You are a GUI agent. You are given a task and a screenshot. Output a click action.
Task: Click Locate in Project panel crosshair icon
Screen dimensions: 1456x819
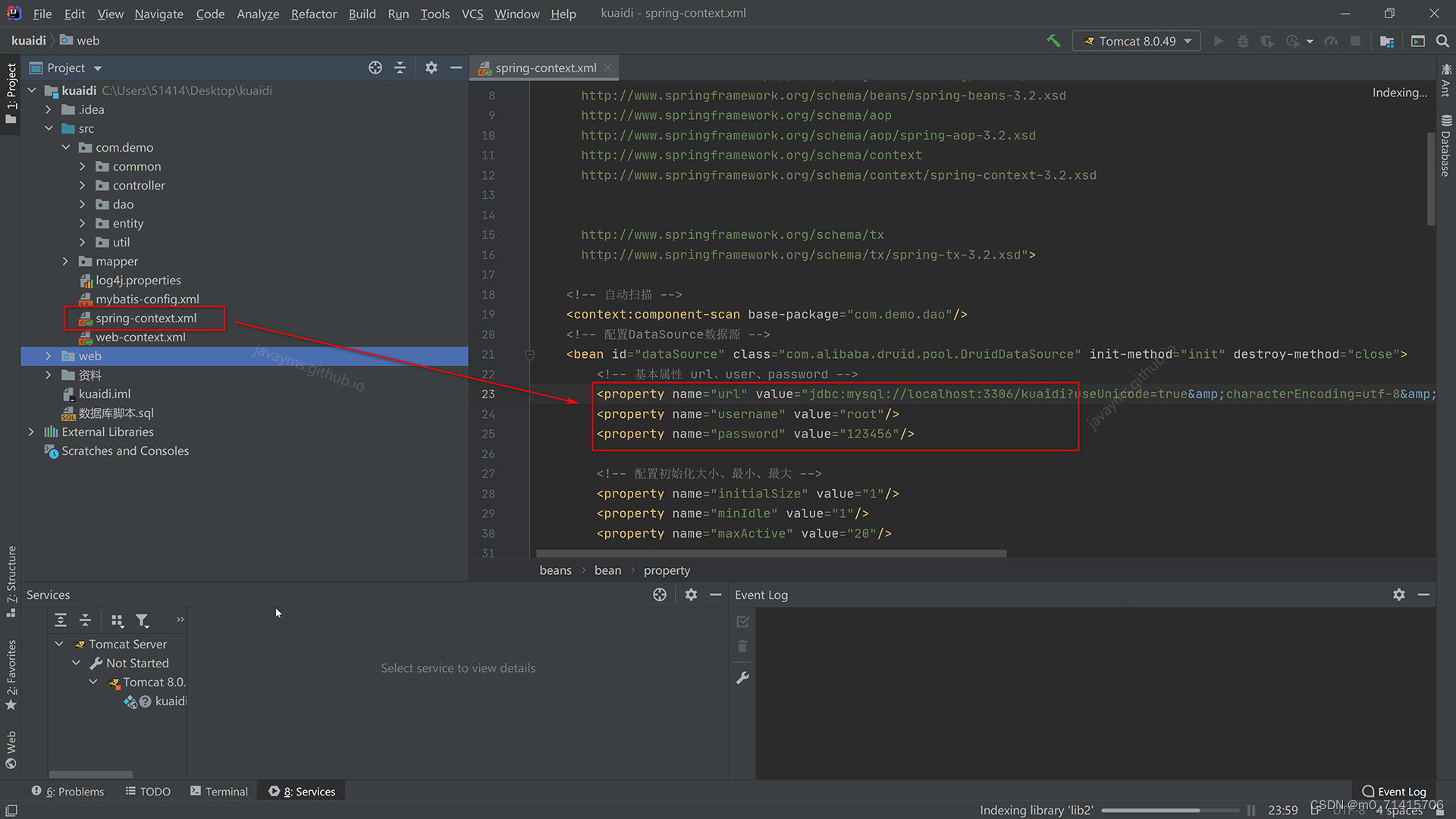click(375, 67)
